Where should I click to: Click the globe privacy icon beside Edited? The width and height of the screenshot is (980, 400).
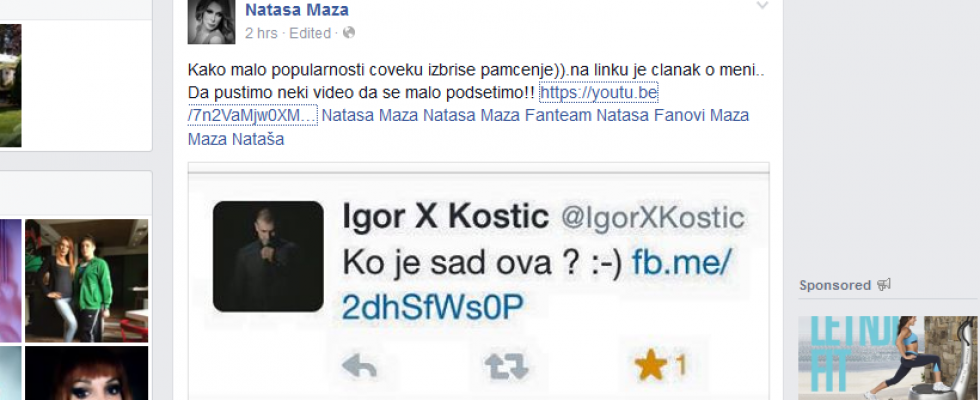(348, 33)
